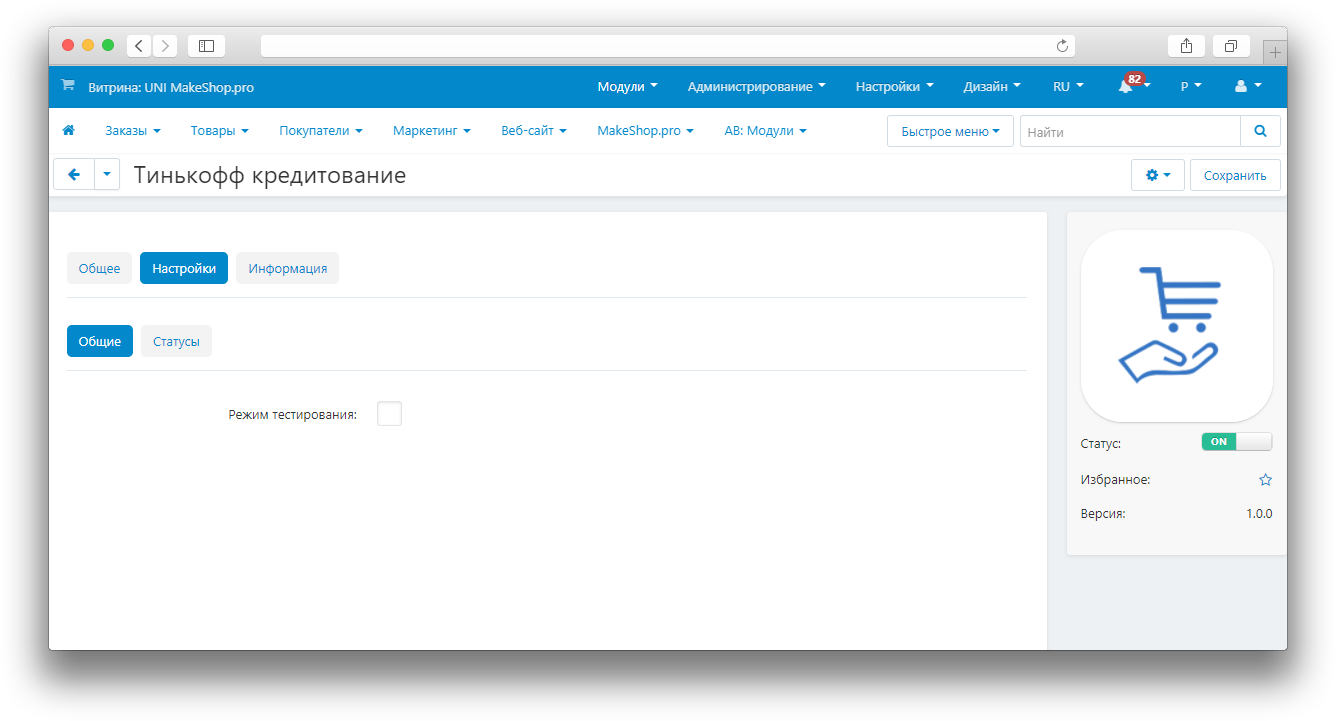Open the RU language dropdown

(x=1068, y=87)
